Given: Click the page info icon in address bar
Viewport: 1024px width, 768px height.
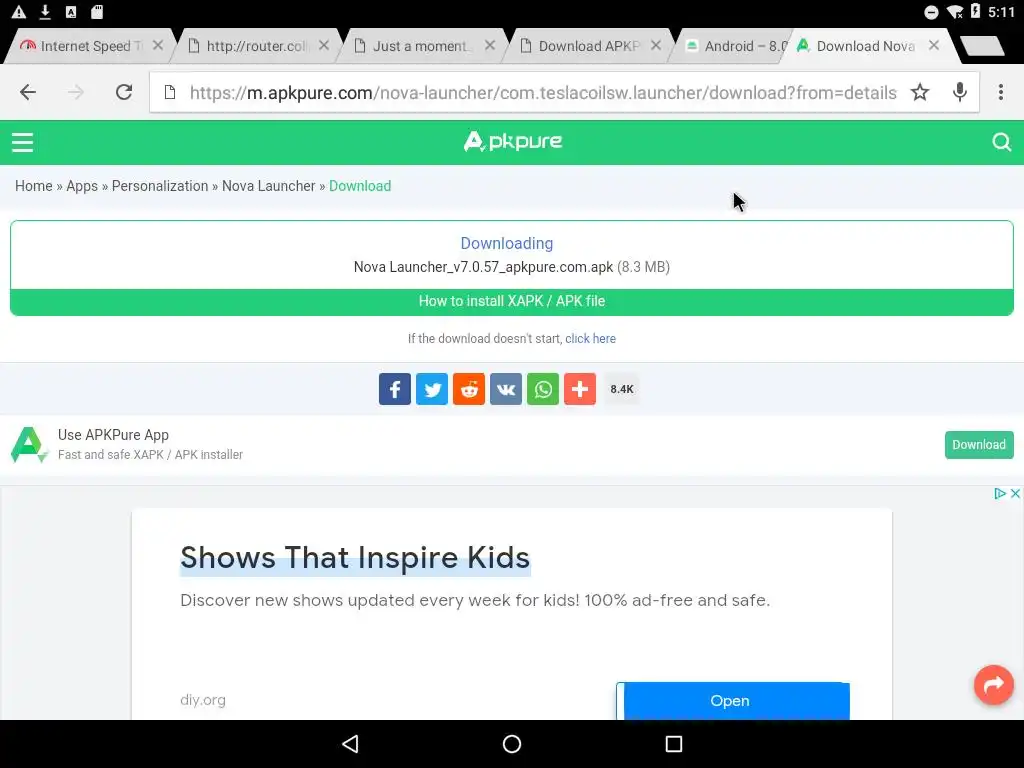Looking at the screenshot, I should 170,93.
